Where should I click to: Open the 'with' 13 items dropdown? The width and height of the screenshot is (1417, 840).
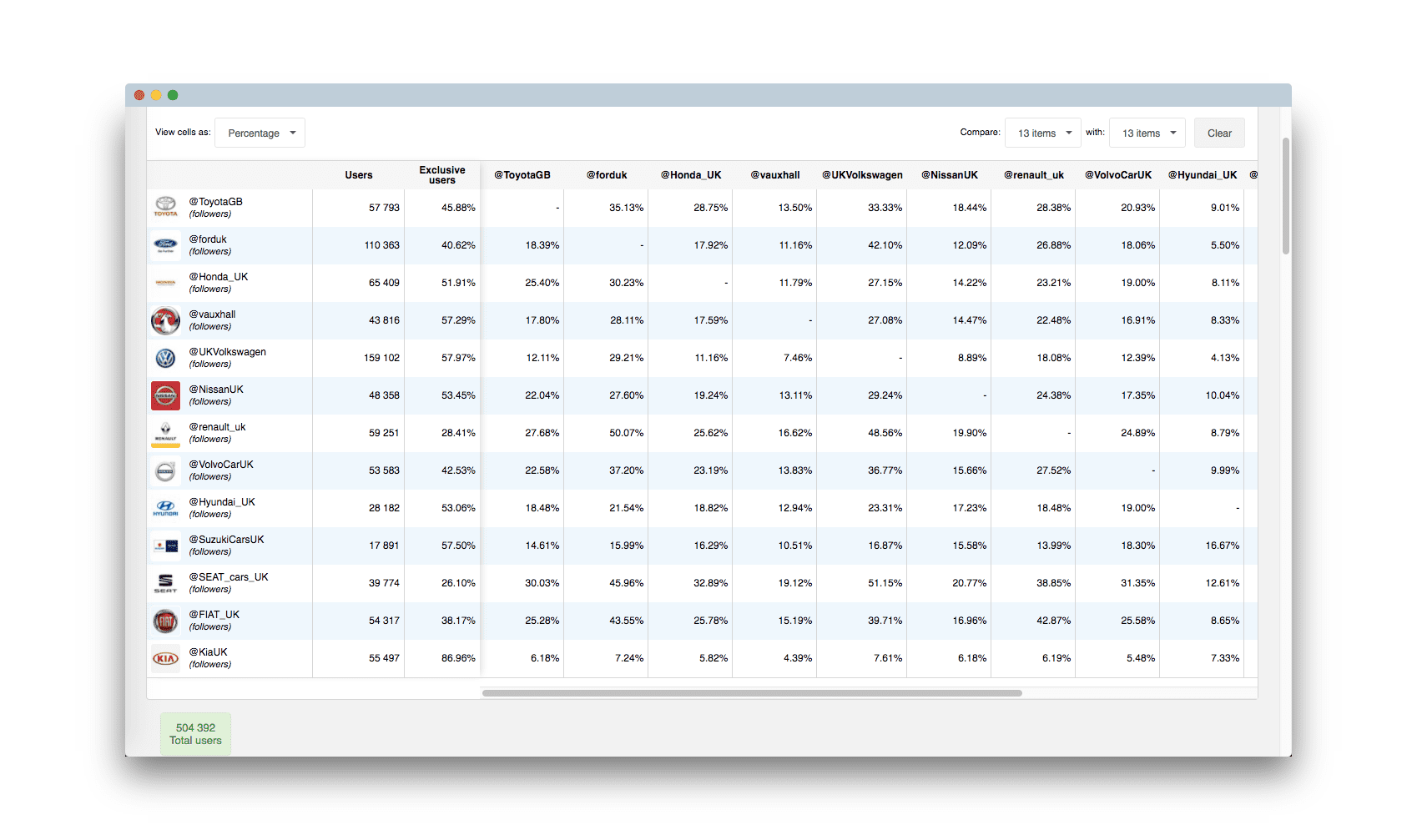coord(1147,133)
